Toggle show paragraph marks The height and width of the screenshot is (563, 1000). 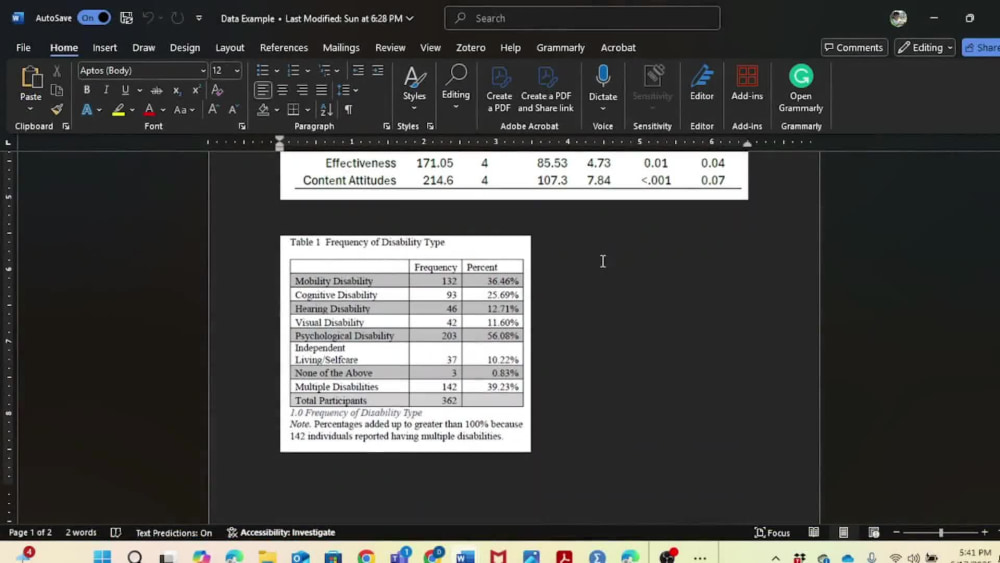pos(348,110)
